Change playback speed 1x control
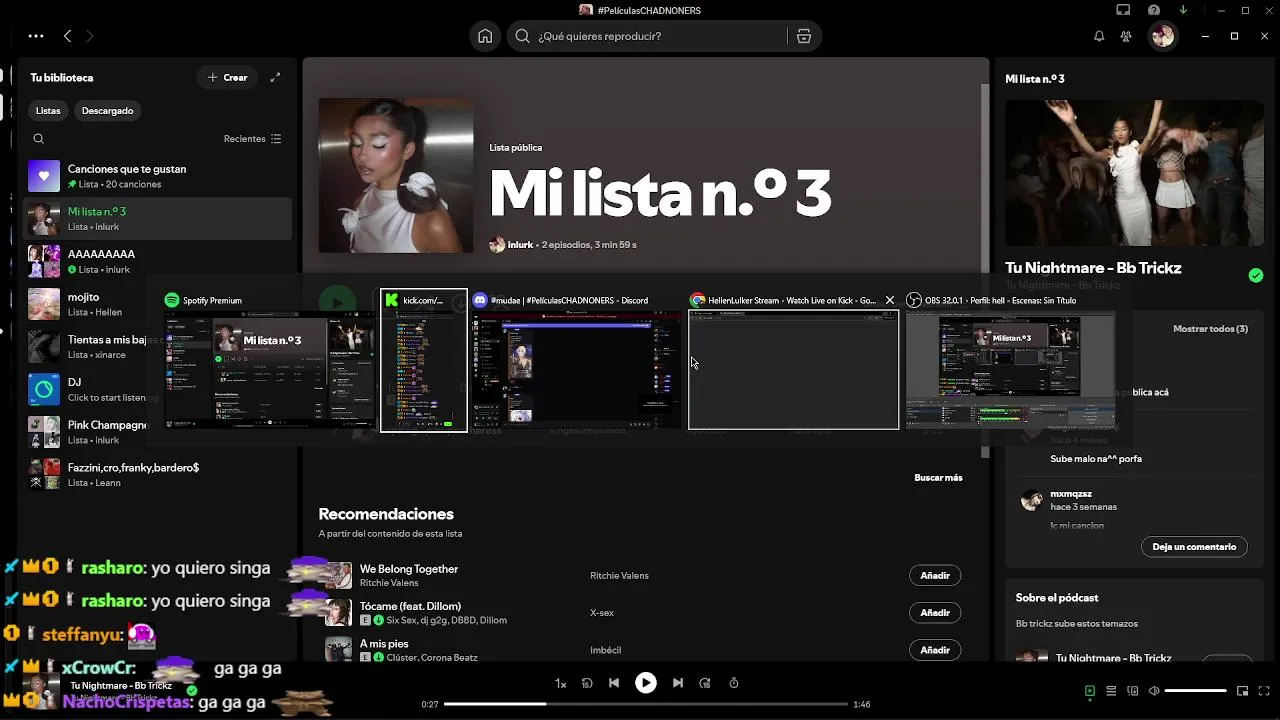The height and width of the screenshot is (720, 1280). 561,683
